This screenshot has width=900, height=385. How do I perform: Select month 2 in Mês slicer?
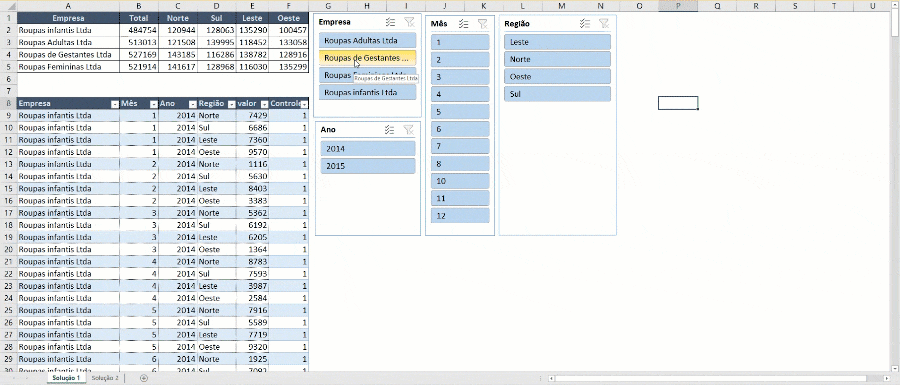pyautogui.click(x=460, y=60)
